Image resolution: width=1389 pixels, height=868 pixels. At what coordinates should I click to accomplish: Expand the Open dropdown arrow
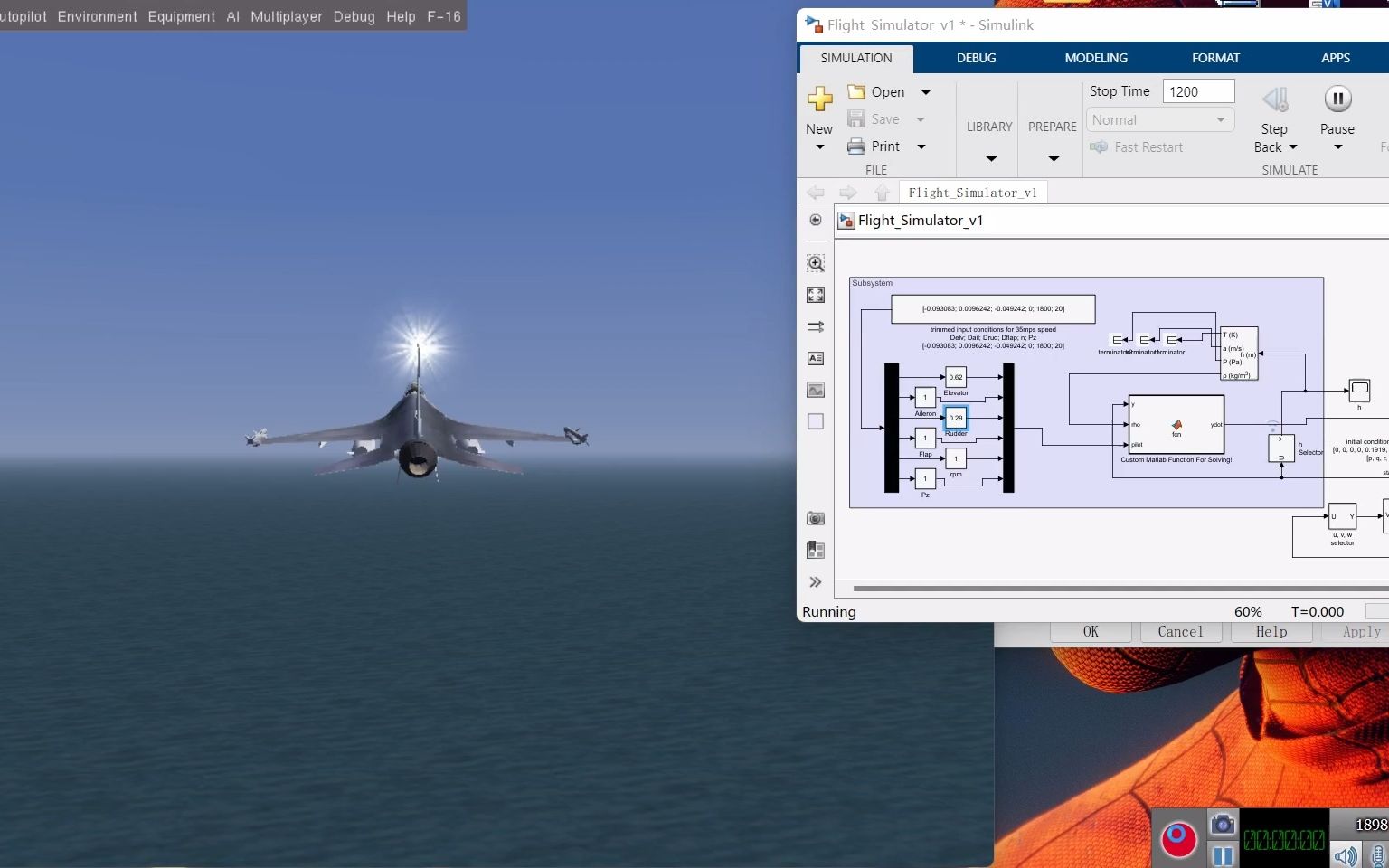pyautogui.click(x=925, y=92)
